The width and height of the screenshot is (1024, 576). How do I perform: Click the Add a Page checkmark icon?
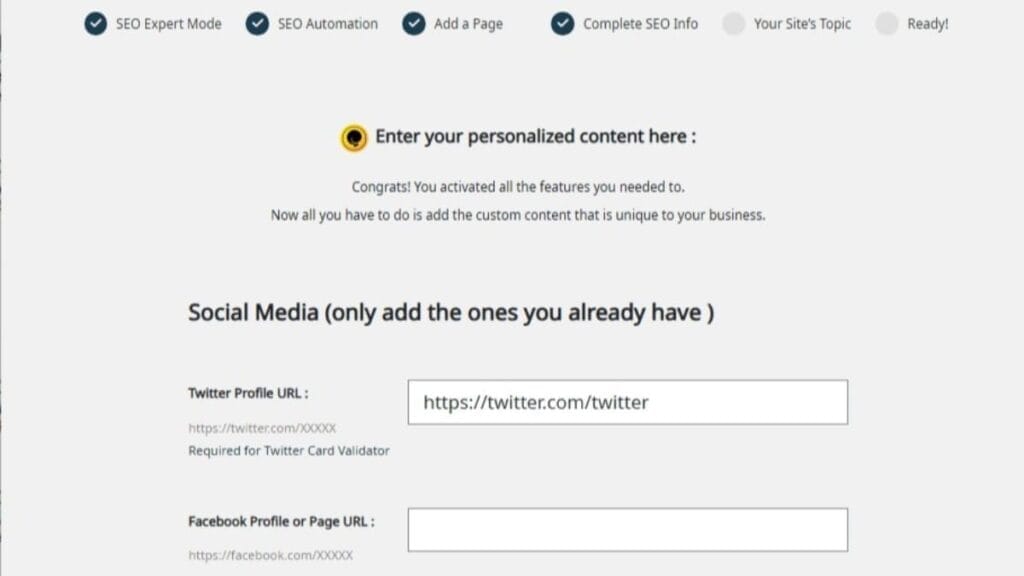pos(414,23)
